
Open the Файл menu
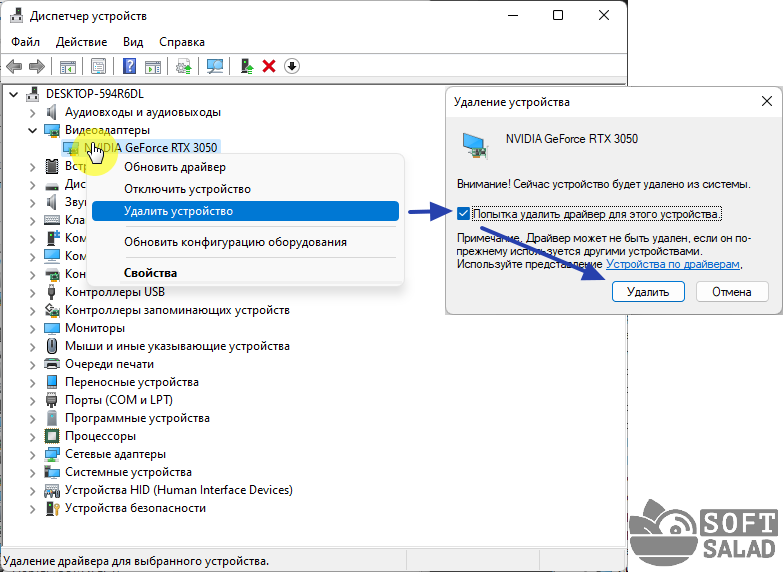click(x=25, y=42)
